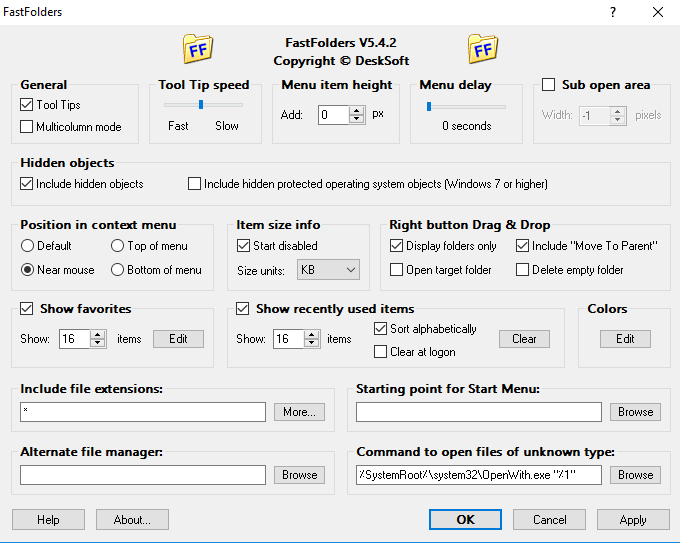Select Bottom of menu position
This screenshot has width=680, height=543.
[117, 269]
